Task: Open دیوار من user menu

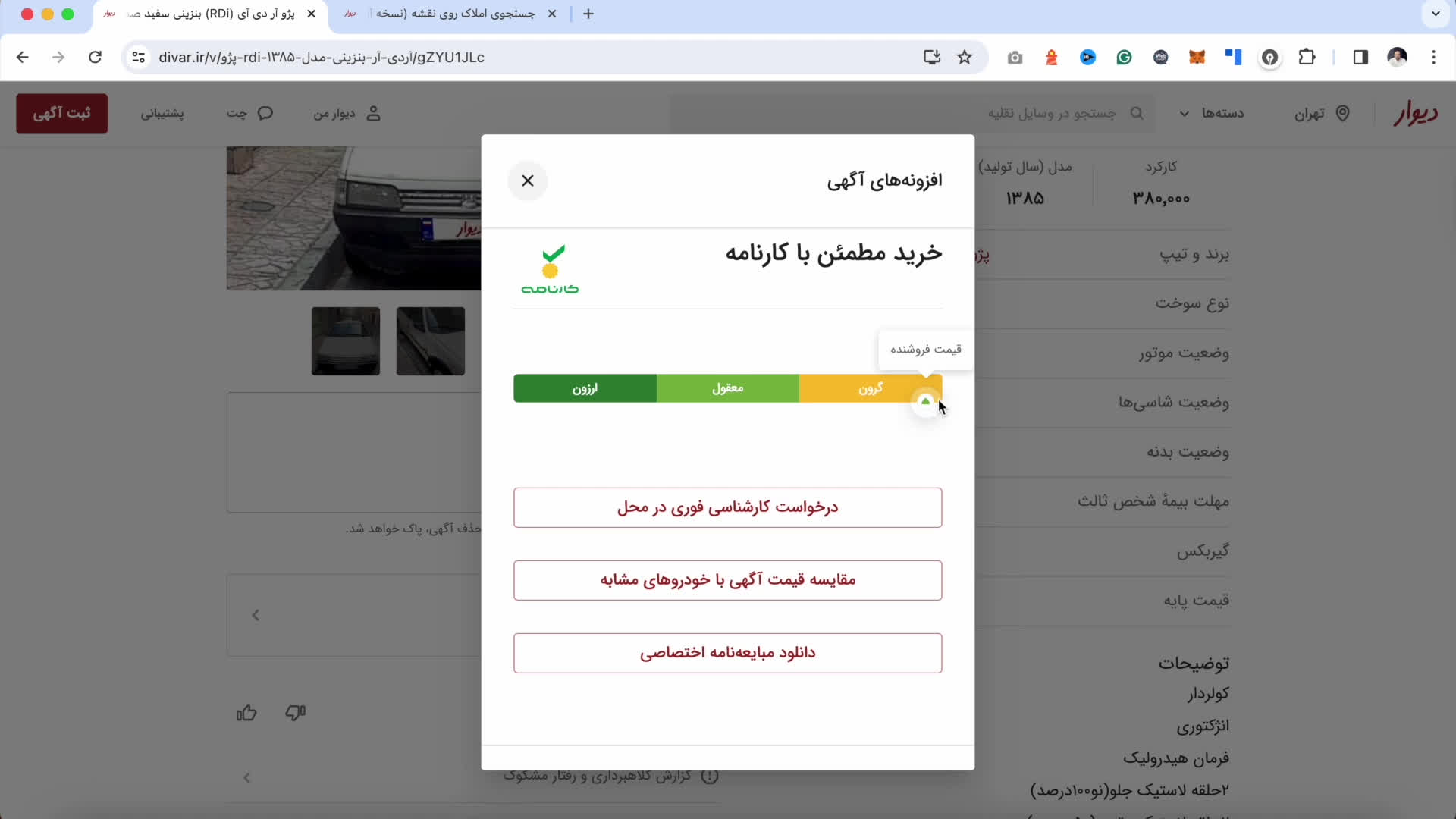Action: pyautogui.click(x=347, y=114)
